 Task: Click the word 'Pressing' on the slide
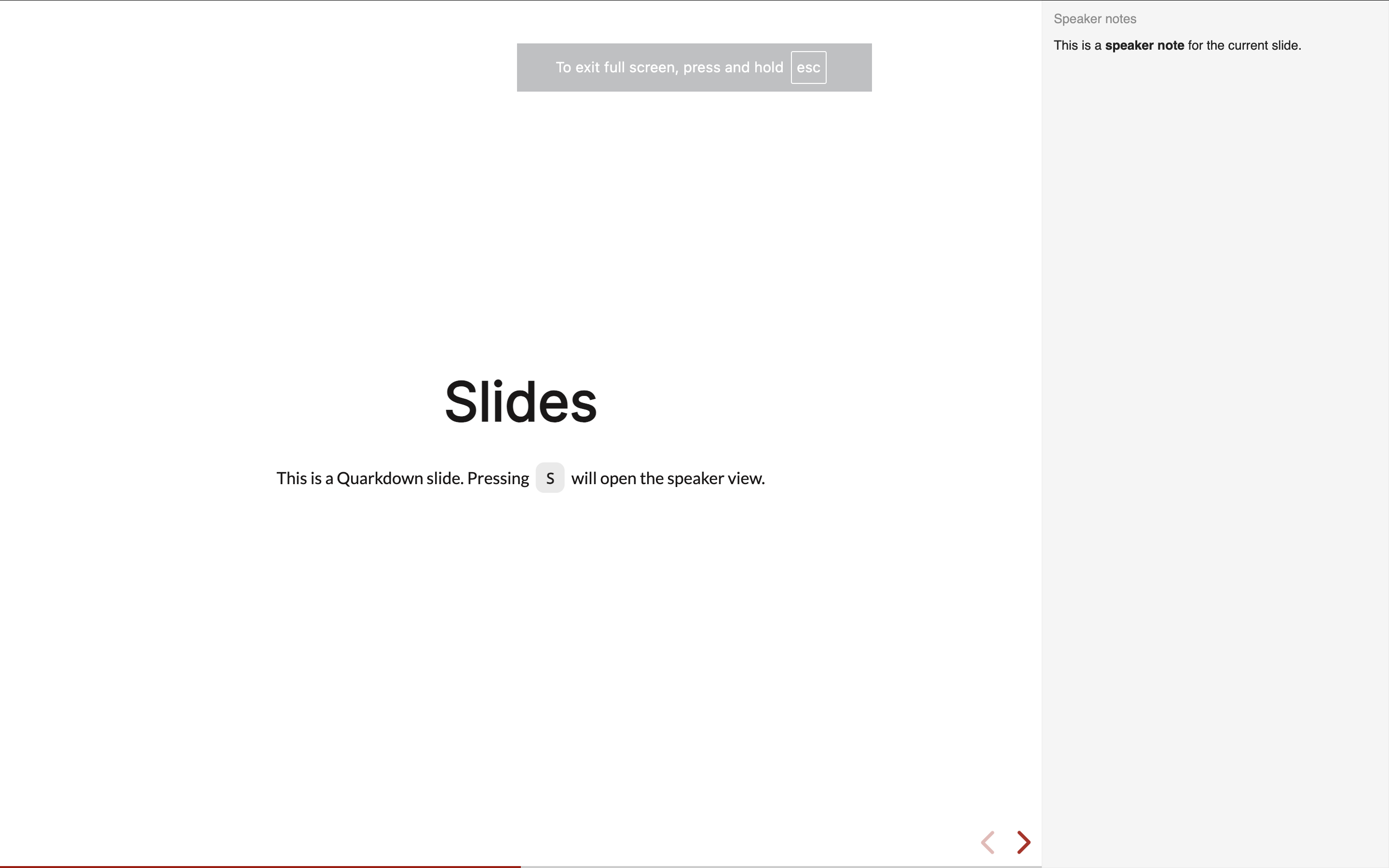click(498, 478)
